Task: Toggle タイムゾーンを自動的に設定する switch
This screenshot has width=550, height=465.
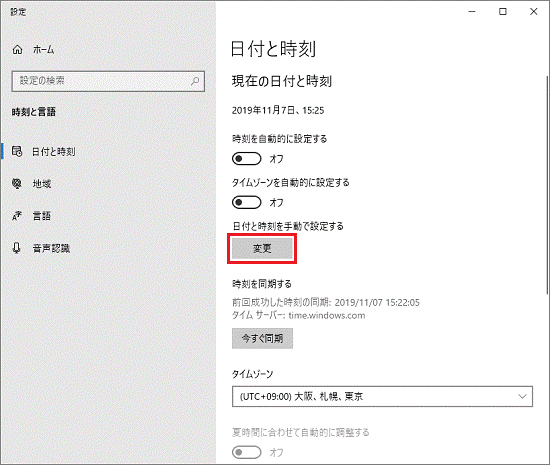Action: 247,202
